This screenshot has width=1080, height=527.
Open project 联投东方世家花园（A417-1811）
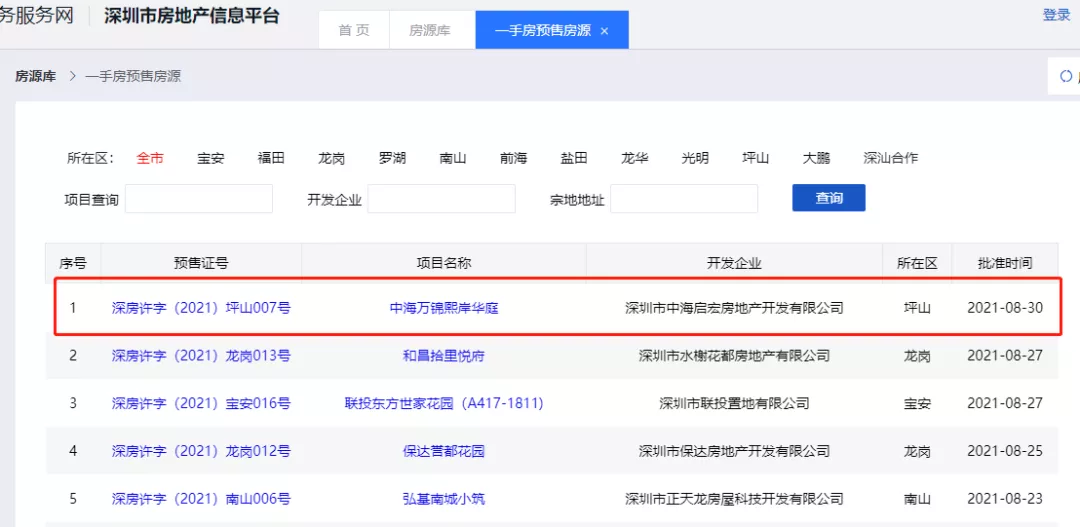point(444,403)
